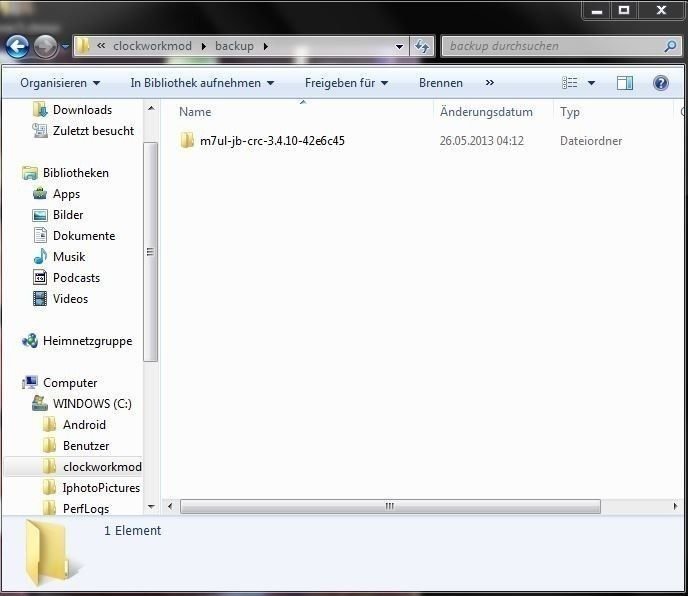The height and width of the screenshot is (596, 688).
Task: Open the Benutzer folder in tree
Action: click(86, 446)
